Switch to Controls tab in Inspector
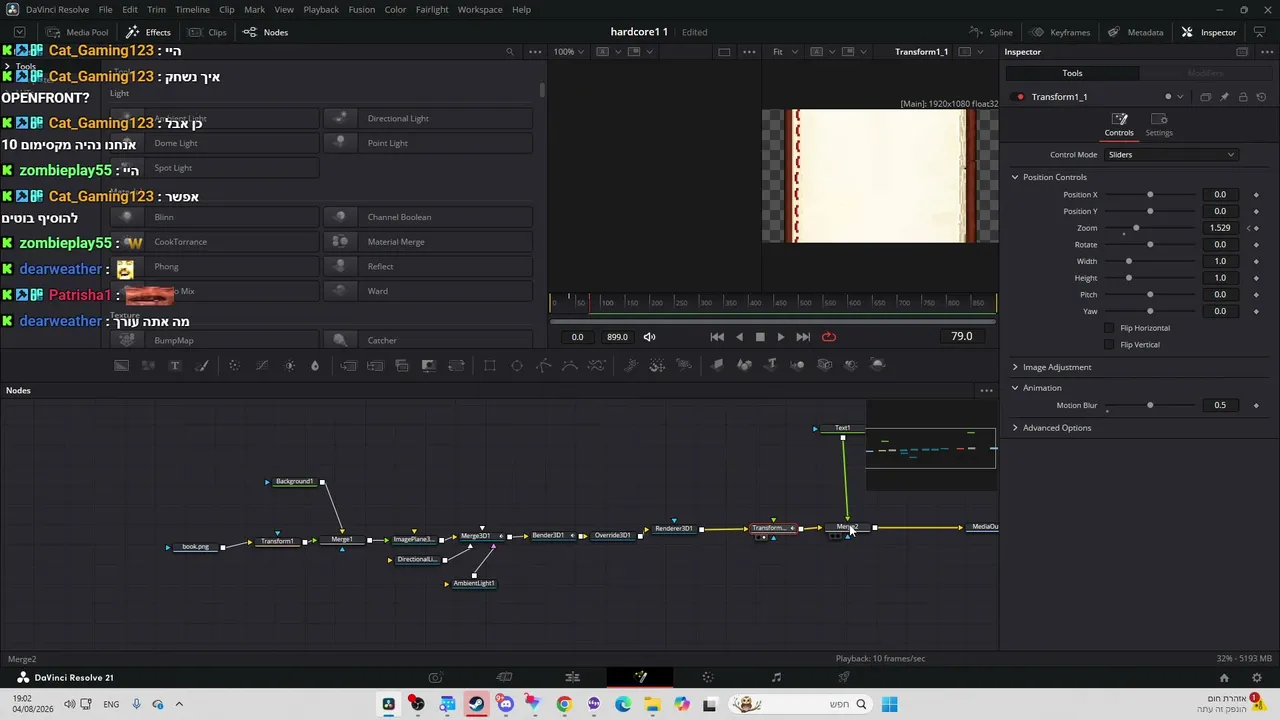 (x=1119, y=124)
